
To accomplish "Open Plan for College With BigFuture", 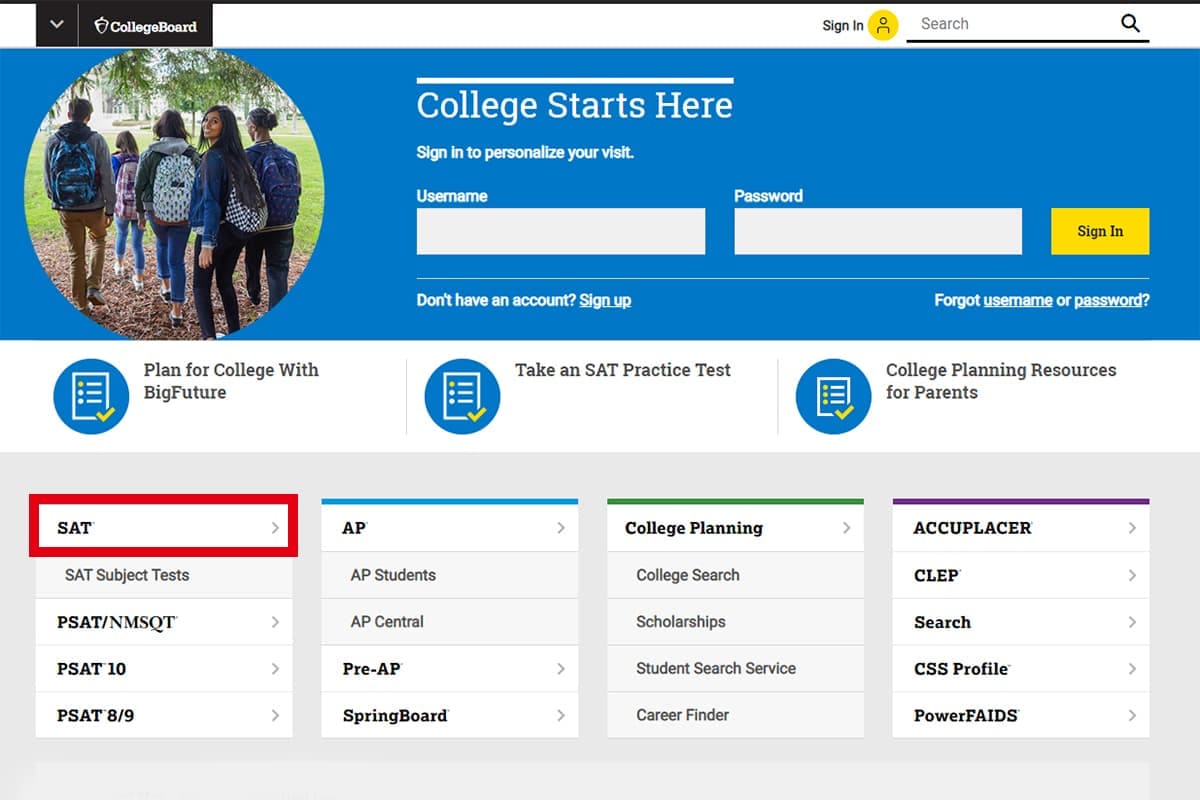I will 231,381.
